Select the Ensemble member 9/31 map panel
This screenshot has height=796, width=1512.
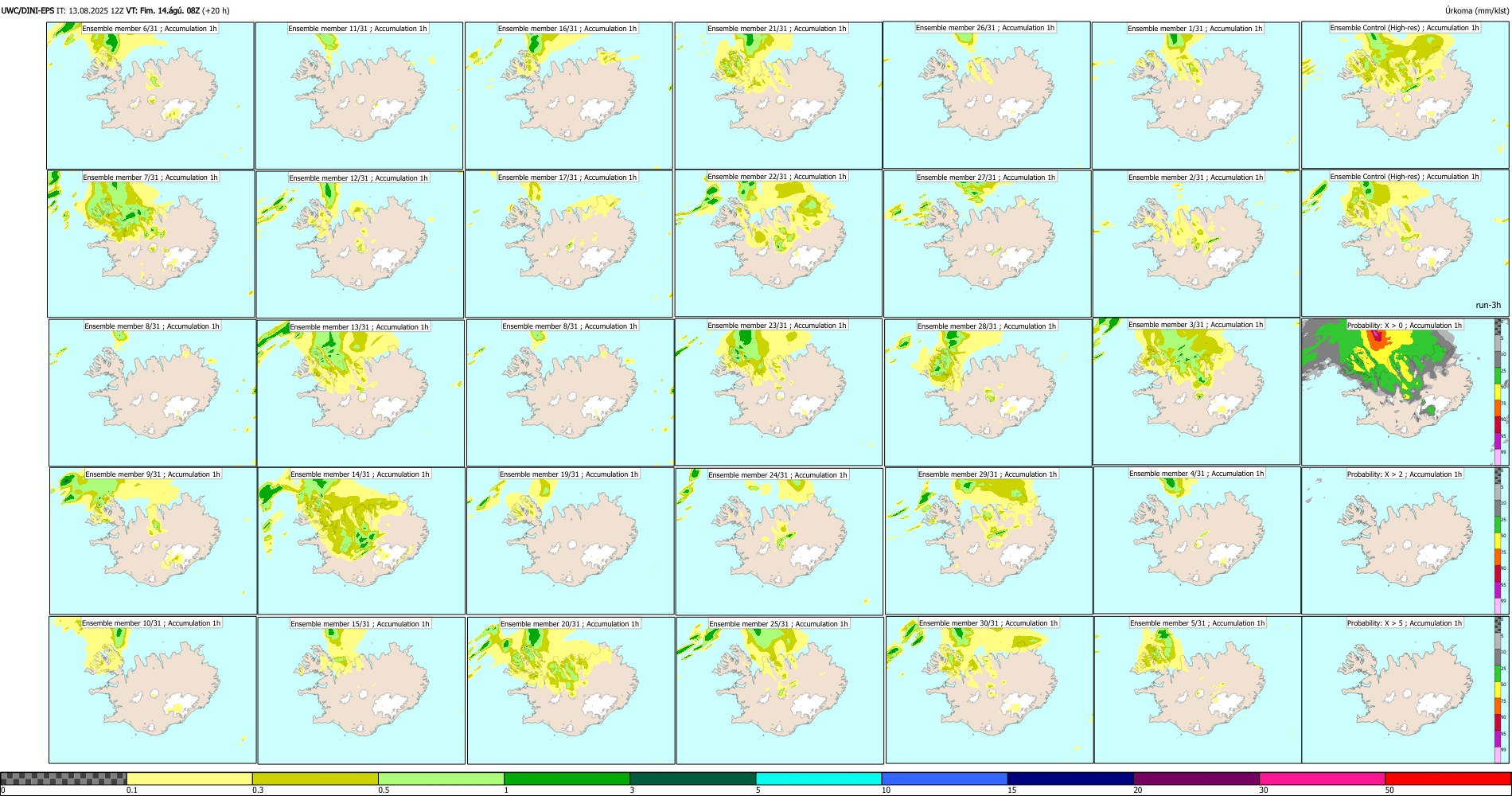(153, 540)
